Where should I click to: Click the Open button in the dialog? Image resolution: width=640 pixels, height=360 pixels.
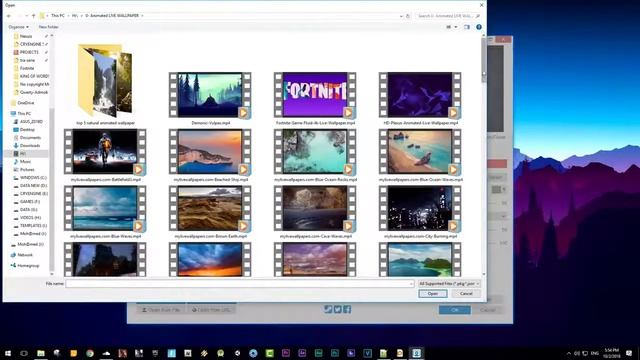pos(433,293)
